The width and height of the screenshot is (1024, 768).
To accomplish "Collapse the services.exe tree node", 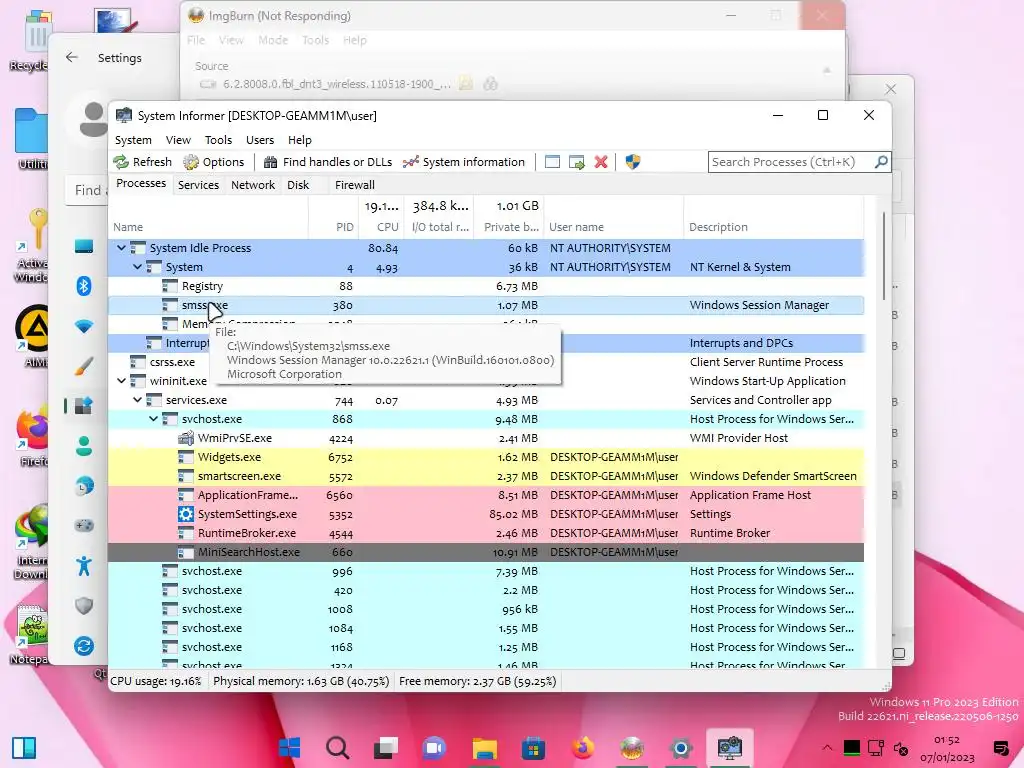I will 137,400.
